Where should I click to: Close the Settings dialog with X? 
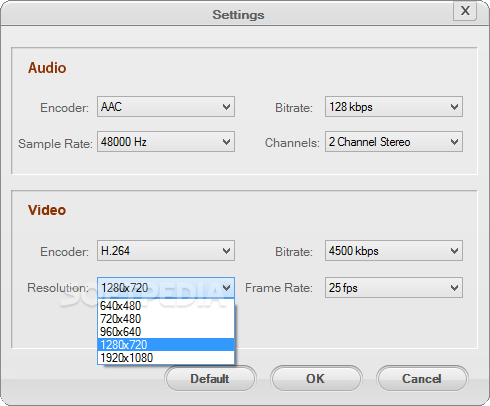[x=465, y=11]
